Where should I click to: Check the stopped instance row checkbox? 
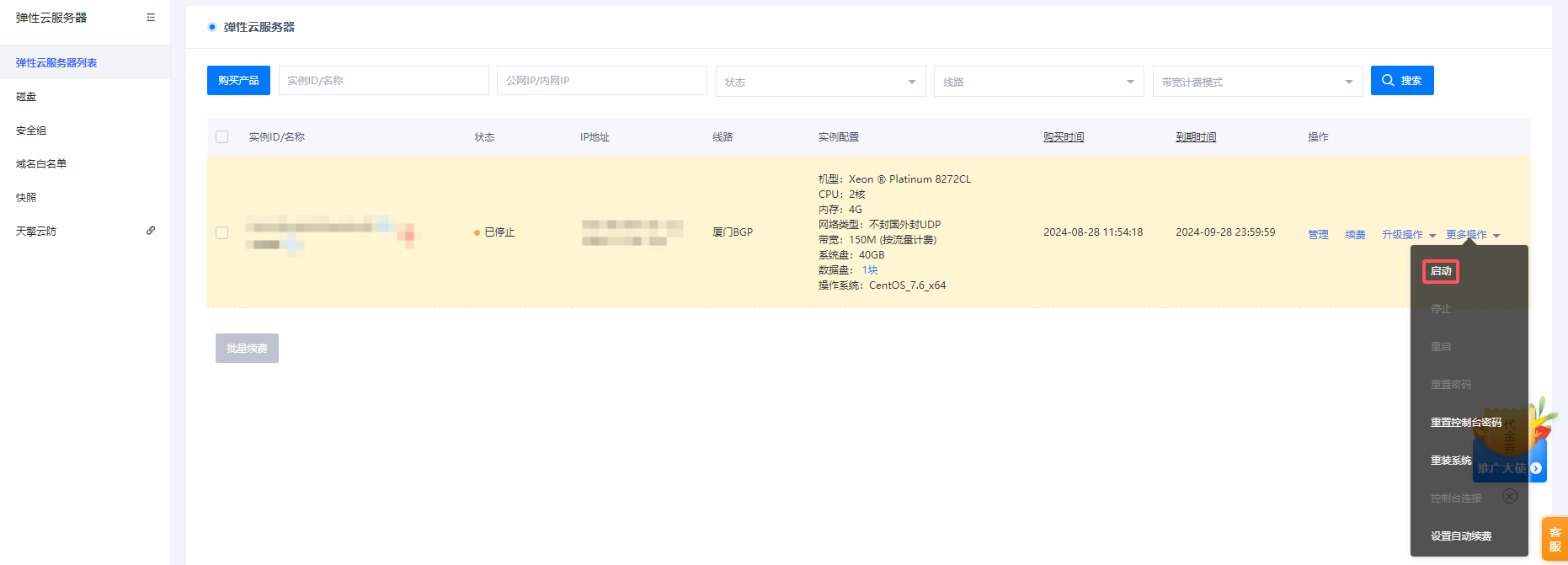pyautogui.click(x=222, y=232)
